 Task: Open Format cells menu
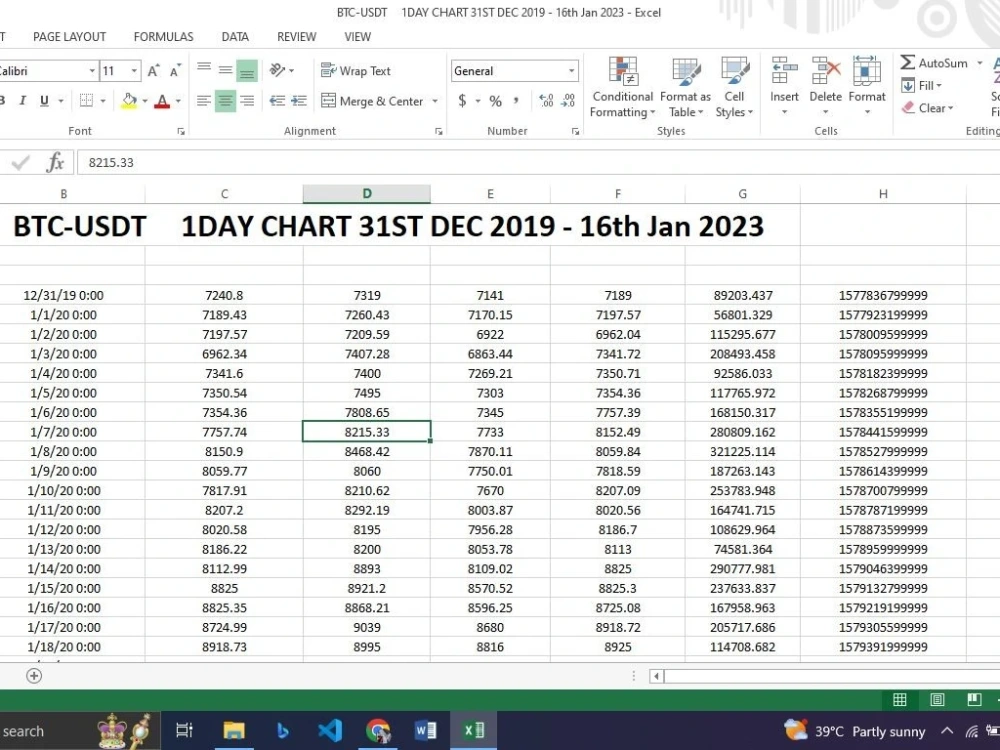tap(867, 86)
